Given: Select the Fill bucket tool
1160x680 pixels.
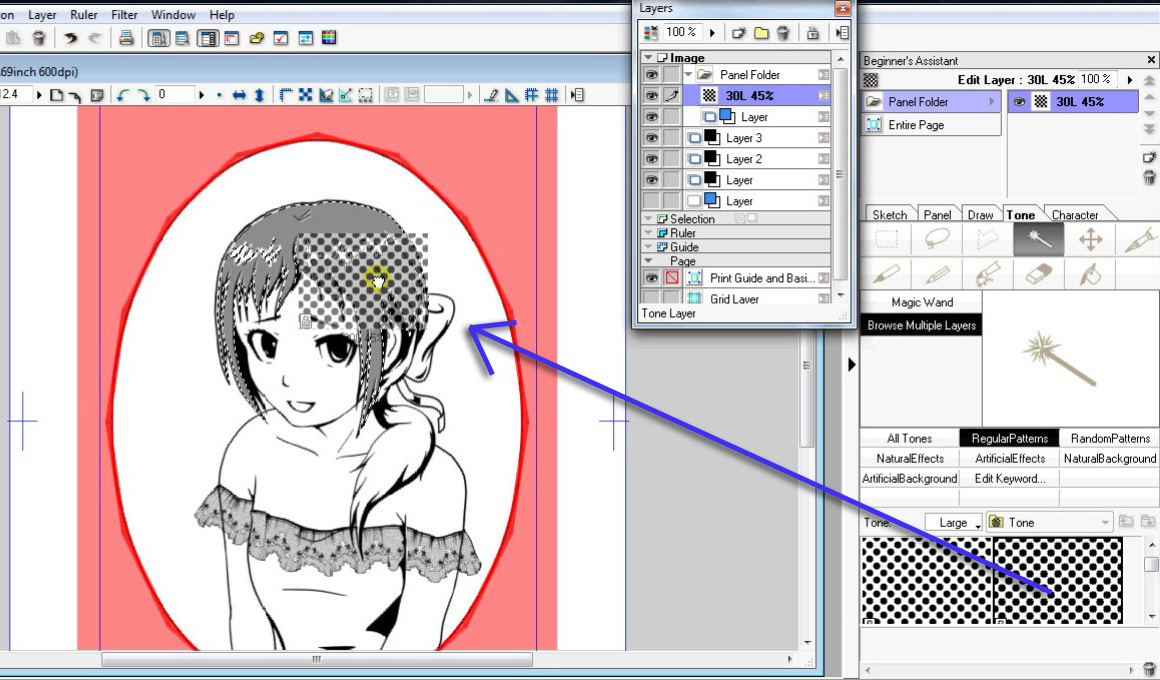Looking at the screenshot, I should (1090, 275).
